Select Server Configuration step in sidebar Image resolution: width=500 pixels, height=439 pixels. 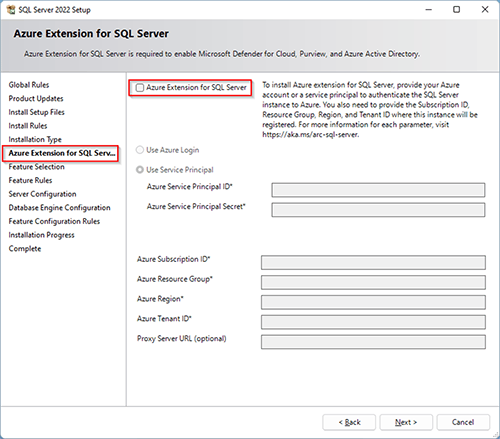42,194
